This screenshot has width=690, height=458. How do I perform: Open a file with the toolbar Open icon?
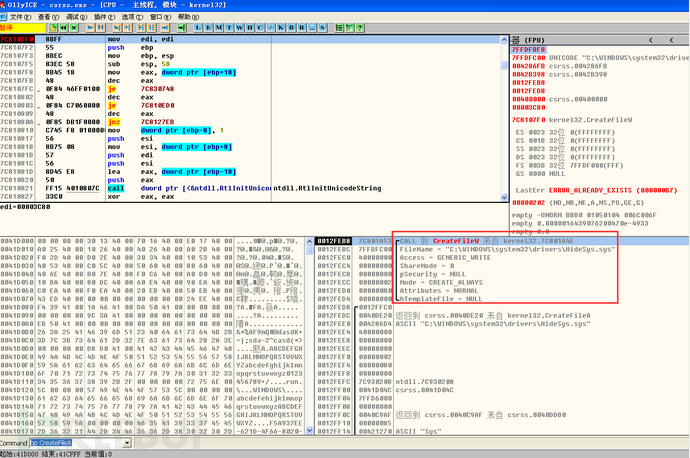(x=53, y=28)
